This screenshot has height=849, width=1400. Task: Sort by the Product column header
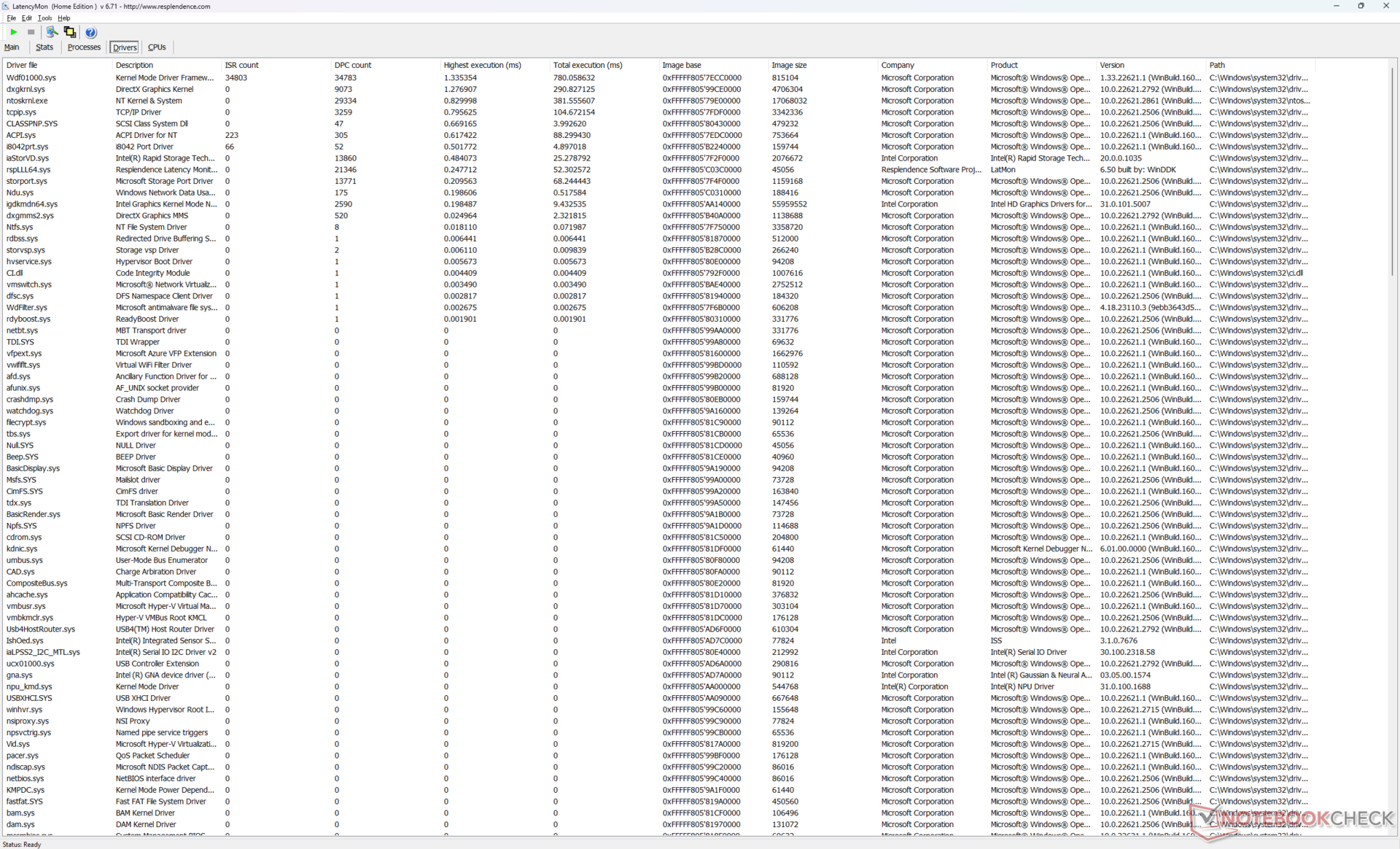1041,65
